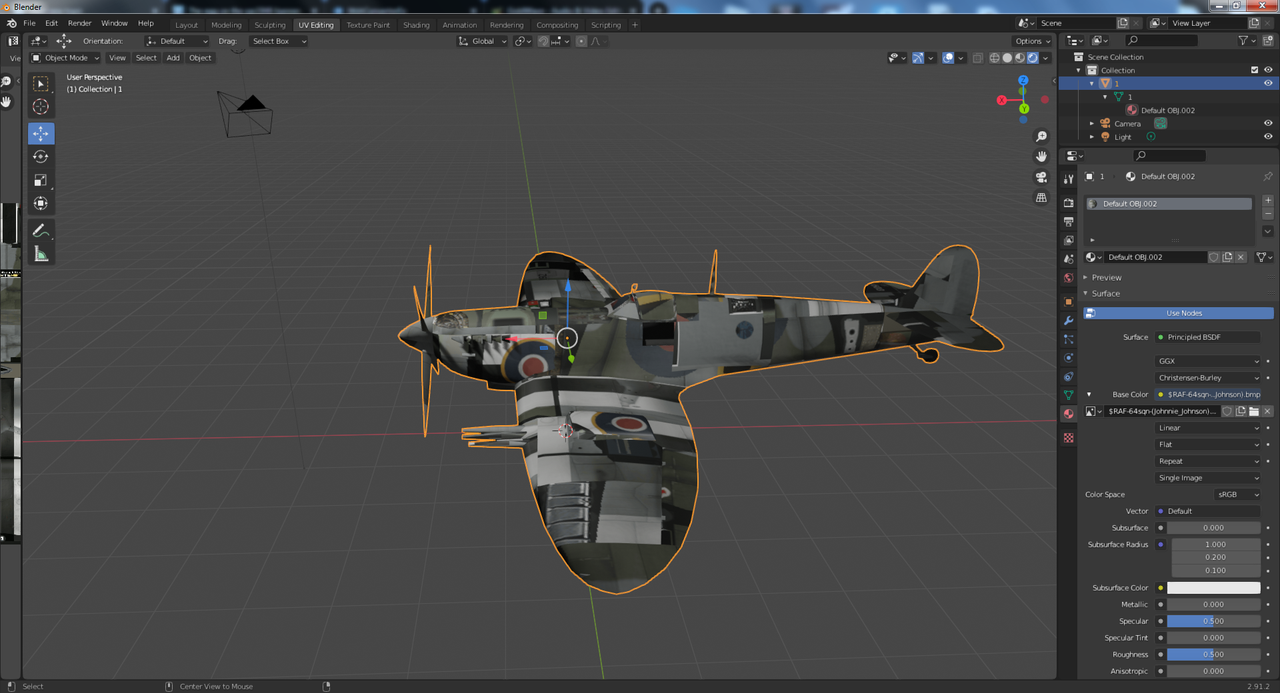The width and height of the screenshot is (1280, 693).
Task: Open the Output properties tab
Action: [1068, 221]
